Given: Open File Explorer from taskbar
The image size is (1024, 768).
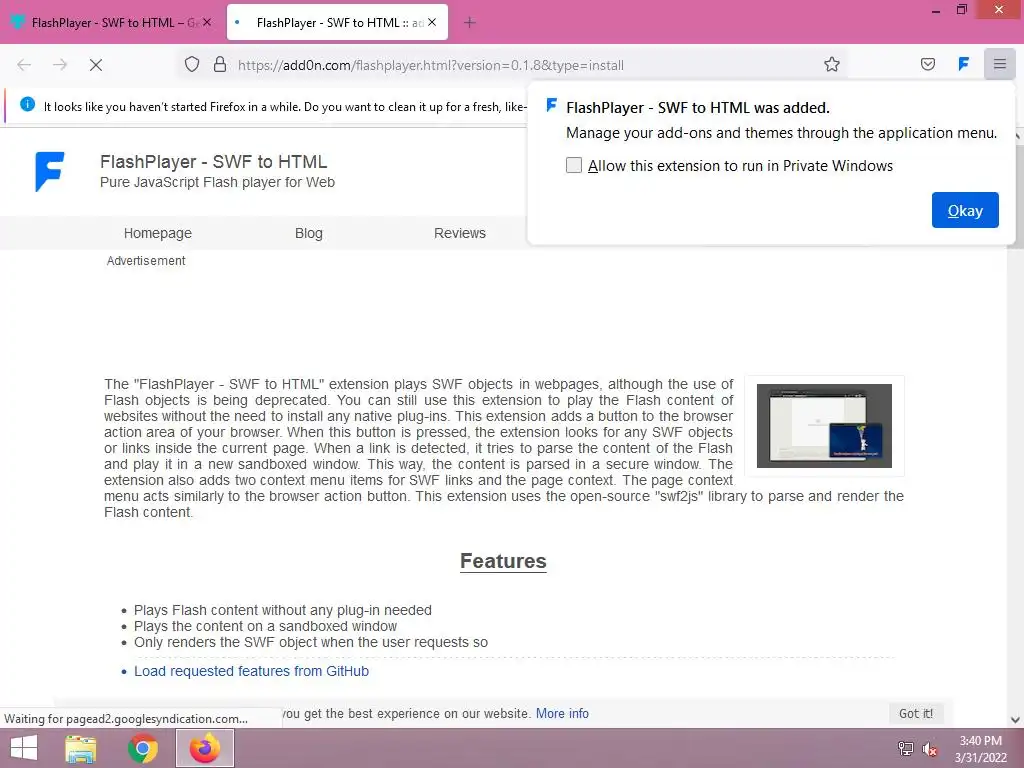Looking at the screenshot, I should click(81, 748).
